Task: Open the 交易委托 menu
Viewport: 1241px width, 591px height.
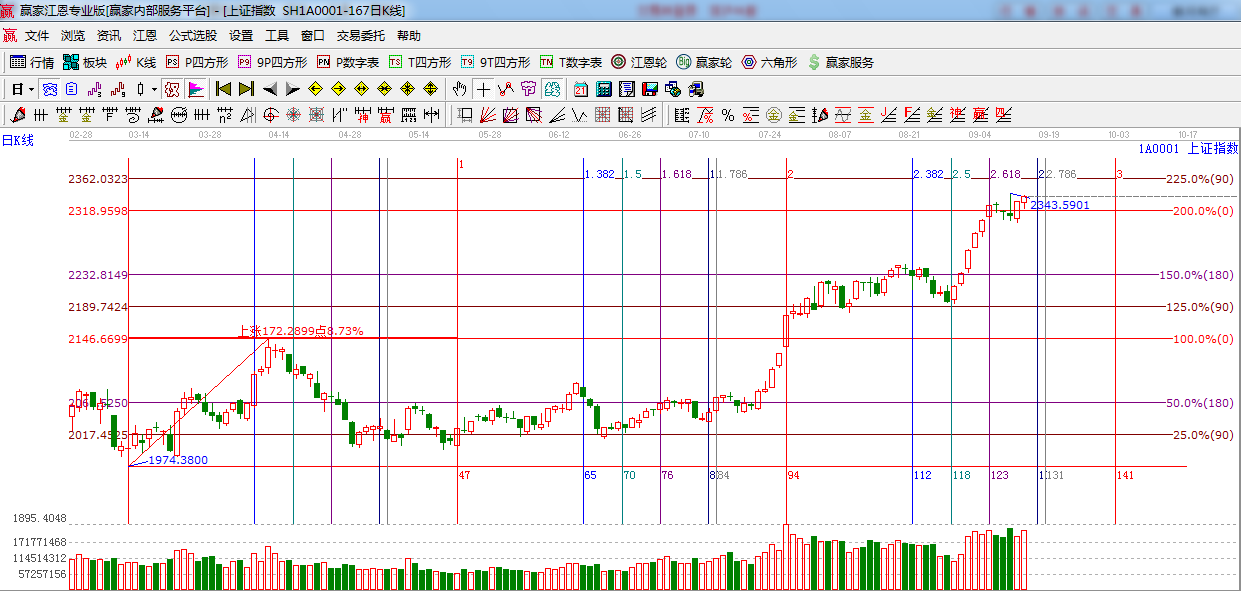Action: [360, 35]
